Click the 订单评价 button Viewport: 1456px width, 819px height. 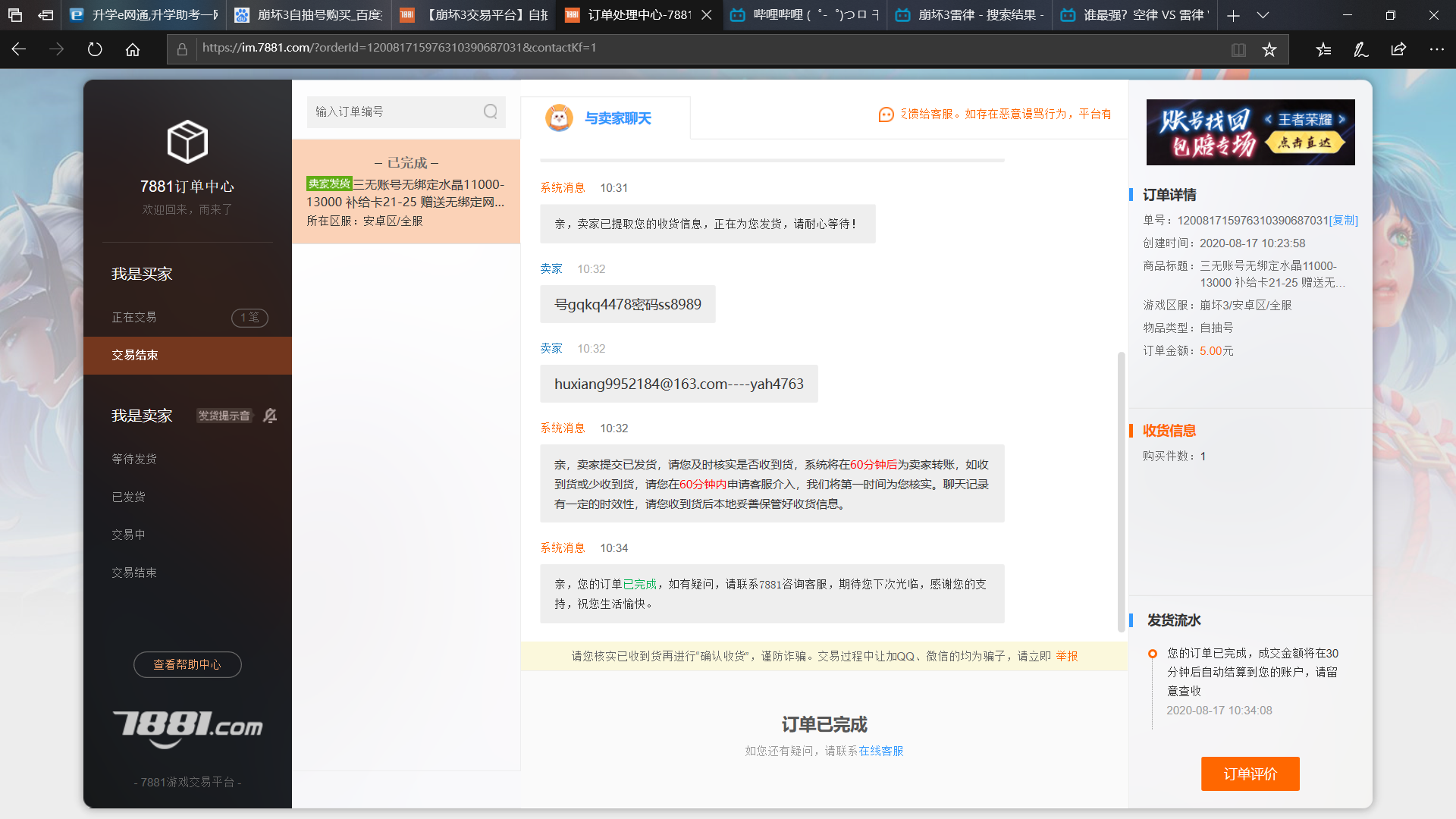(x=1250, y=773)
